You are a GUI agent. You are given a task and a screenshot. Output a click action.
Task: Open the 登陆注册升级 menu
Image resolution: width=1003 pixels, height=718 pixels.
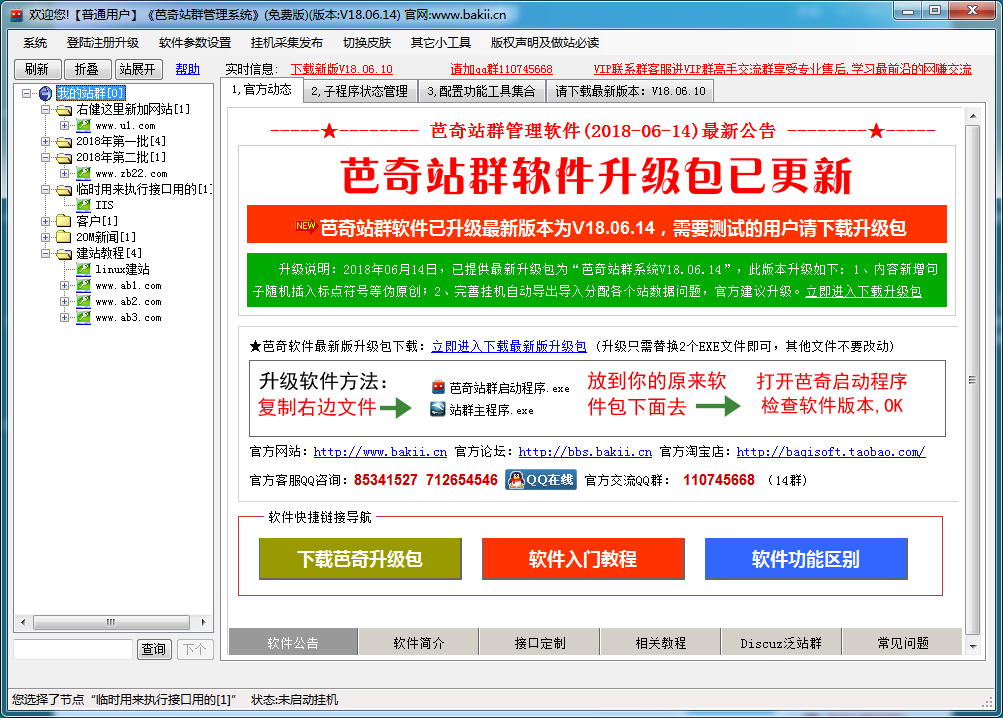click(x=102, y=43)
